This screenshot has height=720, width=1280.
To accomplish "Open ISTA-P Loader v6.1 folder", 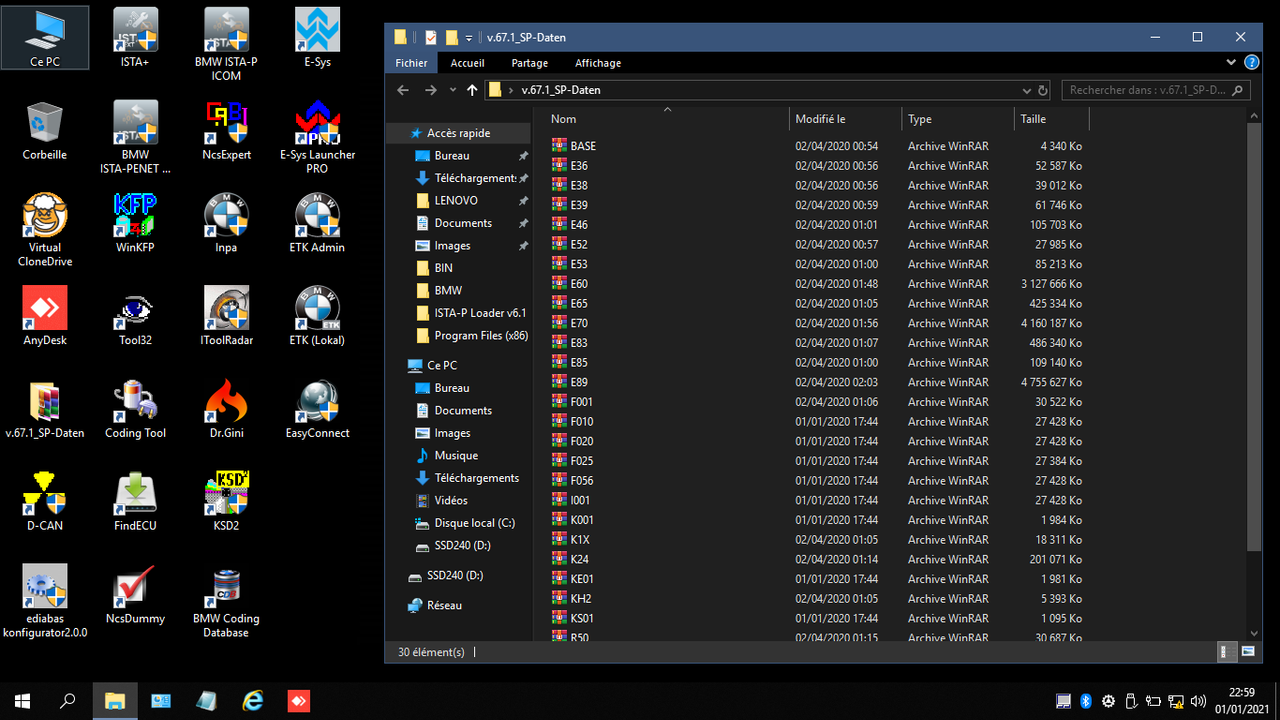I will pos(471,313).
